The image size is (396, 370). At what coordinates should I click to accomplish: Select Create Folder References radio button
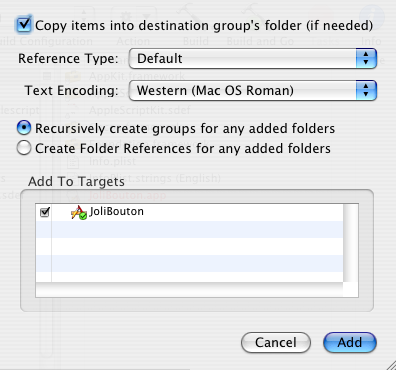pyautogui.click(x=24, y=148)
